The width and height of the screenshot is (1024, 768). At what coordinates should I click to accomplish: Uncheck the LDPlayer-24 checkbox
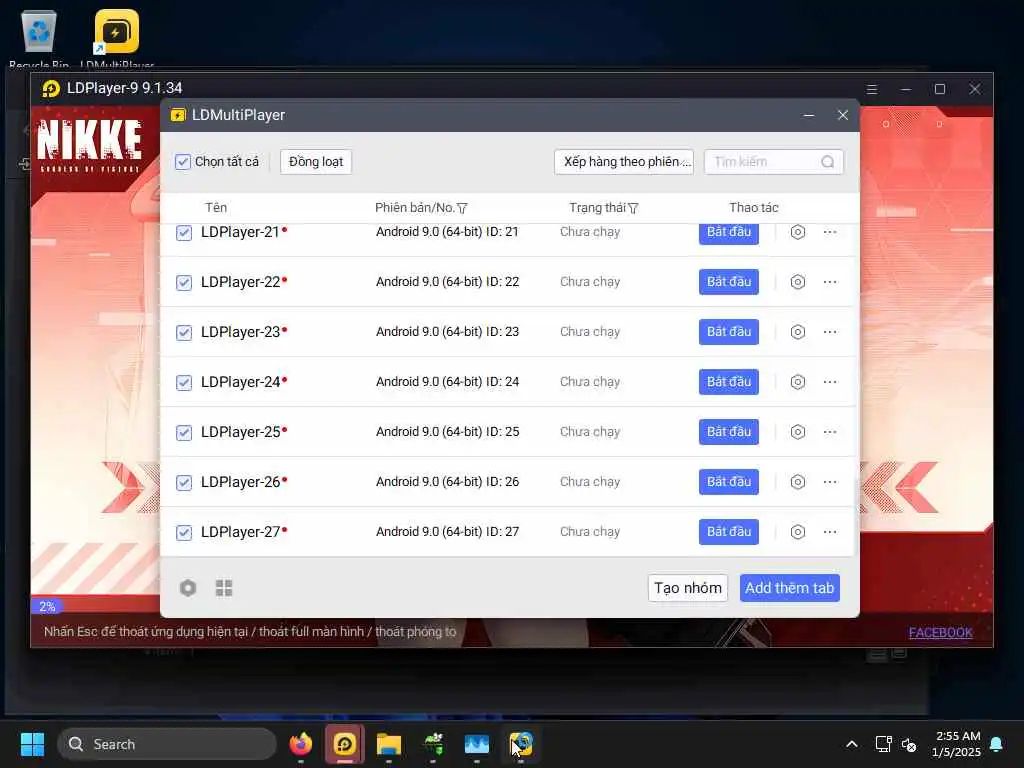coord(184,383)
